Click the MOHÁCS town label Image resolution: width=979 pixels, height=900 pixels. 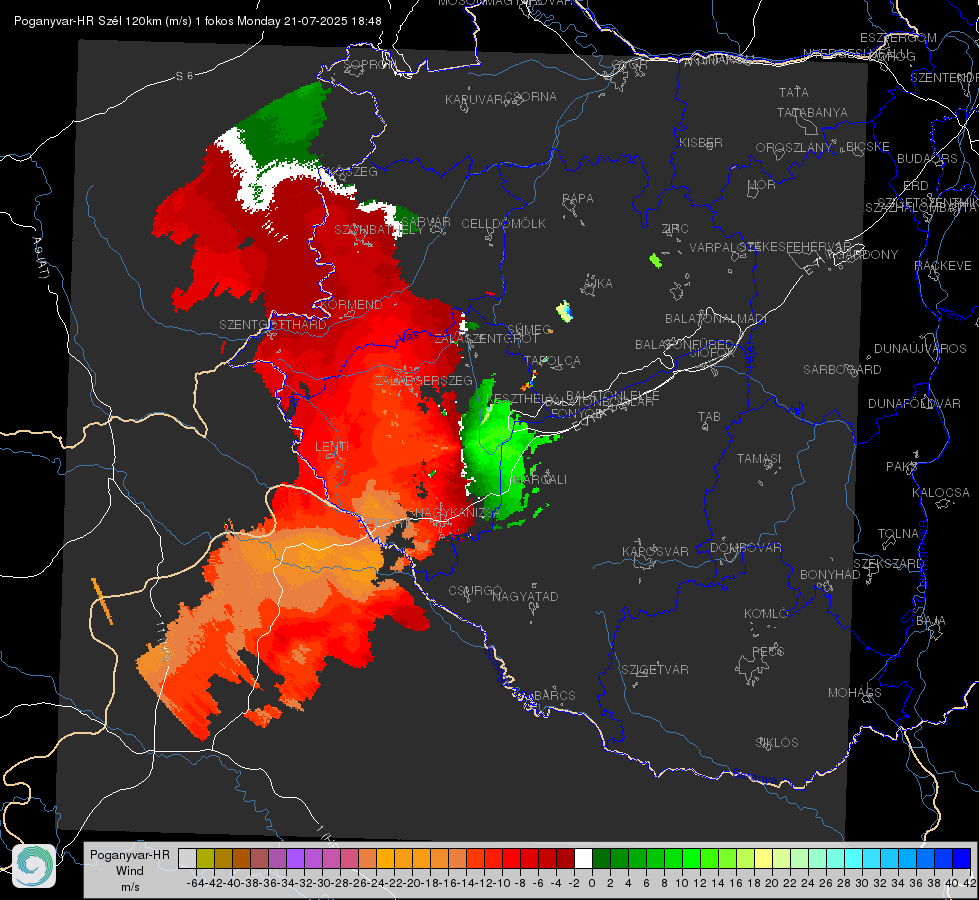point(854,693)
